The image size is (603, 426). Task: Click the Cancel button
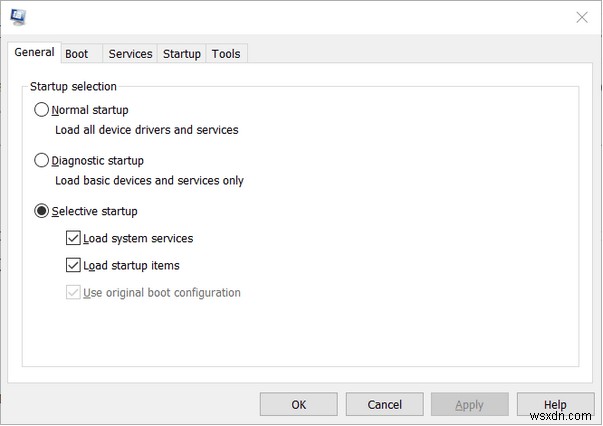coord(384,405)
